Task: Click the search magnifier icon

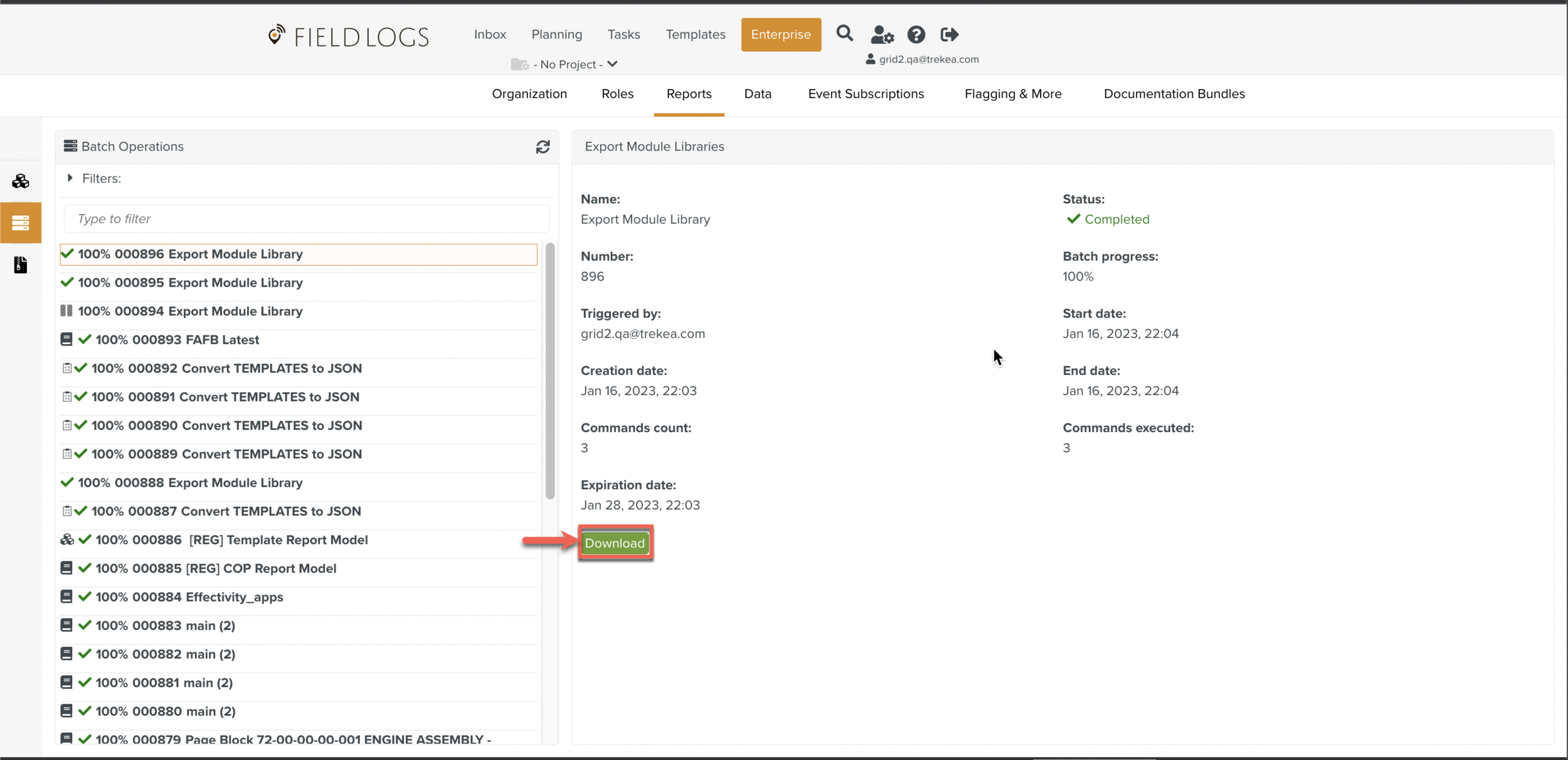Action: (844, 33)
